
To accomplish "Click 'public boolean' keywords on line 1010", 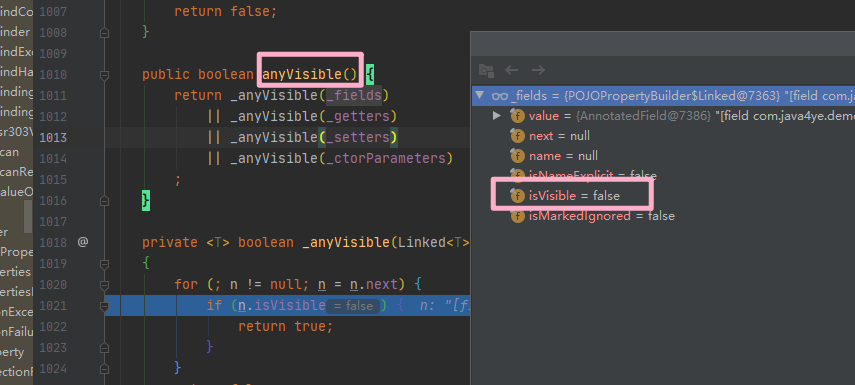I will point(198,74).
